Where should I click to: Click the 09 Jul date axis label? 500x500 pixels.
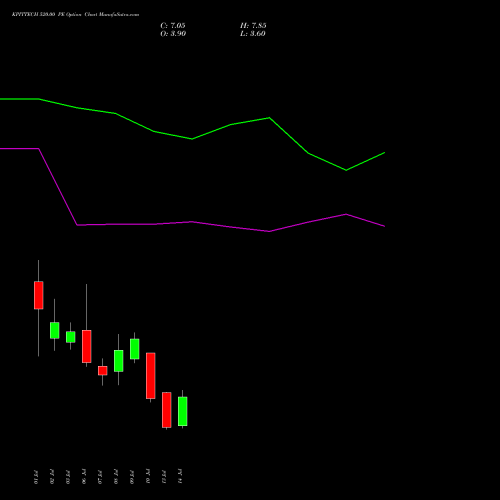(132, 477)
